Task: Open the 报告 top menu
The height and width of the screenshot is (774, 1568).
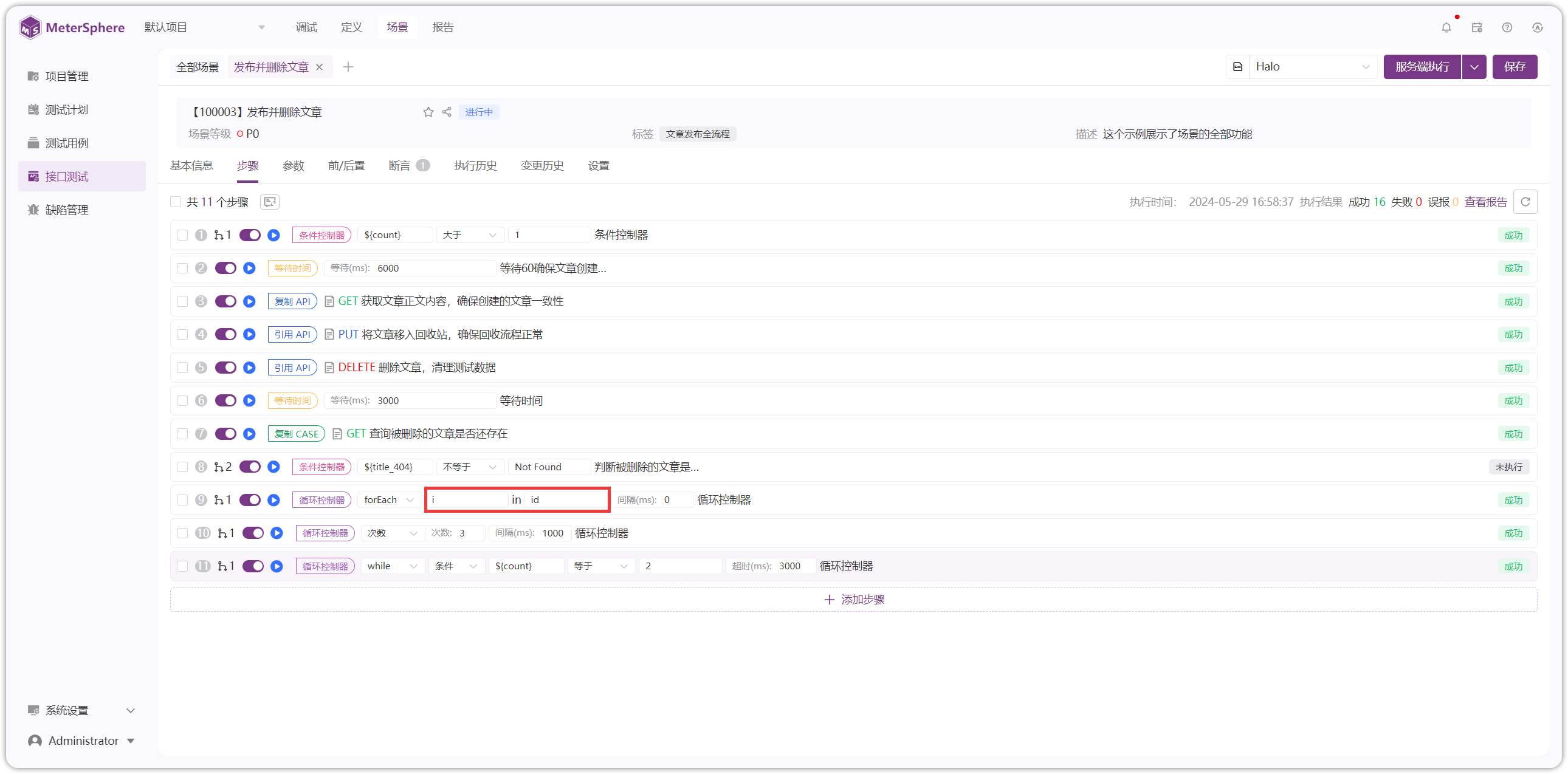Action: pos(443,27)
